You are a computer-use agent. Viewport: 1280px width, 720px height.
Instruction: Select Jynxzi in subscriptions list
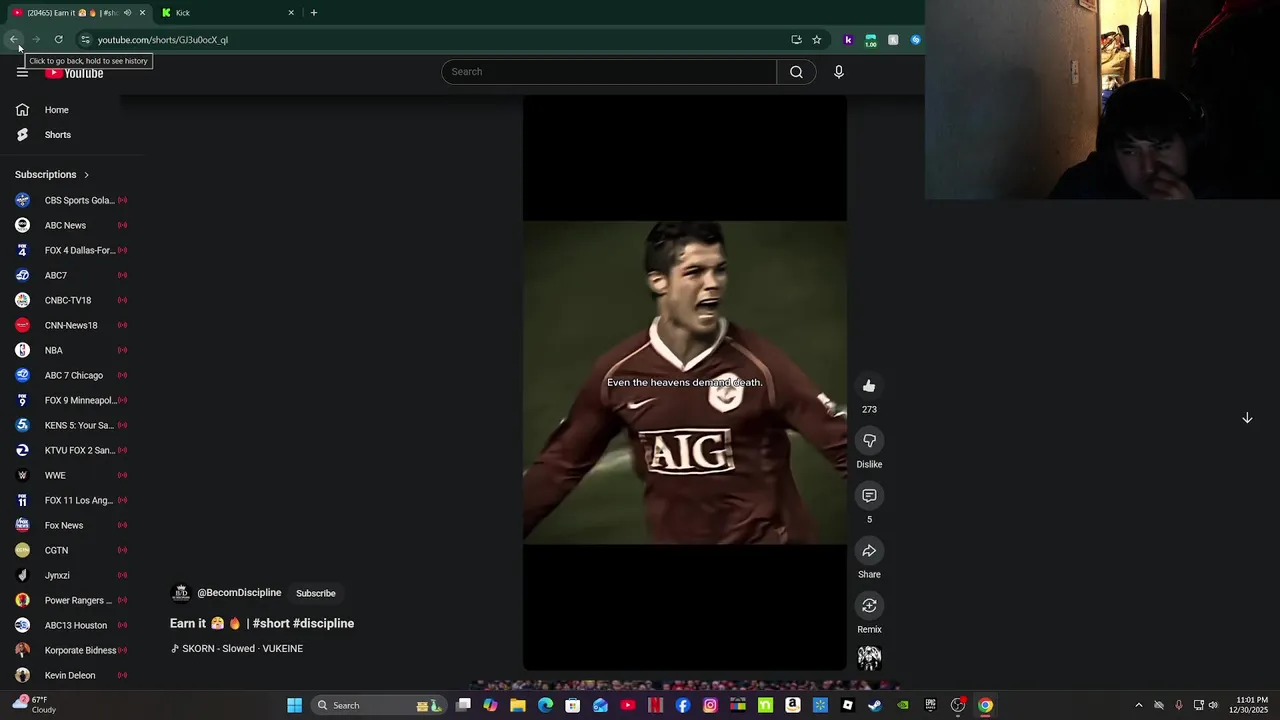click(x=71, y=575)
